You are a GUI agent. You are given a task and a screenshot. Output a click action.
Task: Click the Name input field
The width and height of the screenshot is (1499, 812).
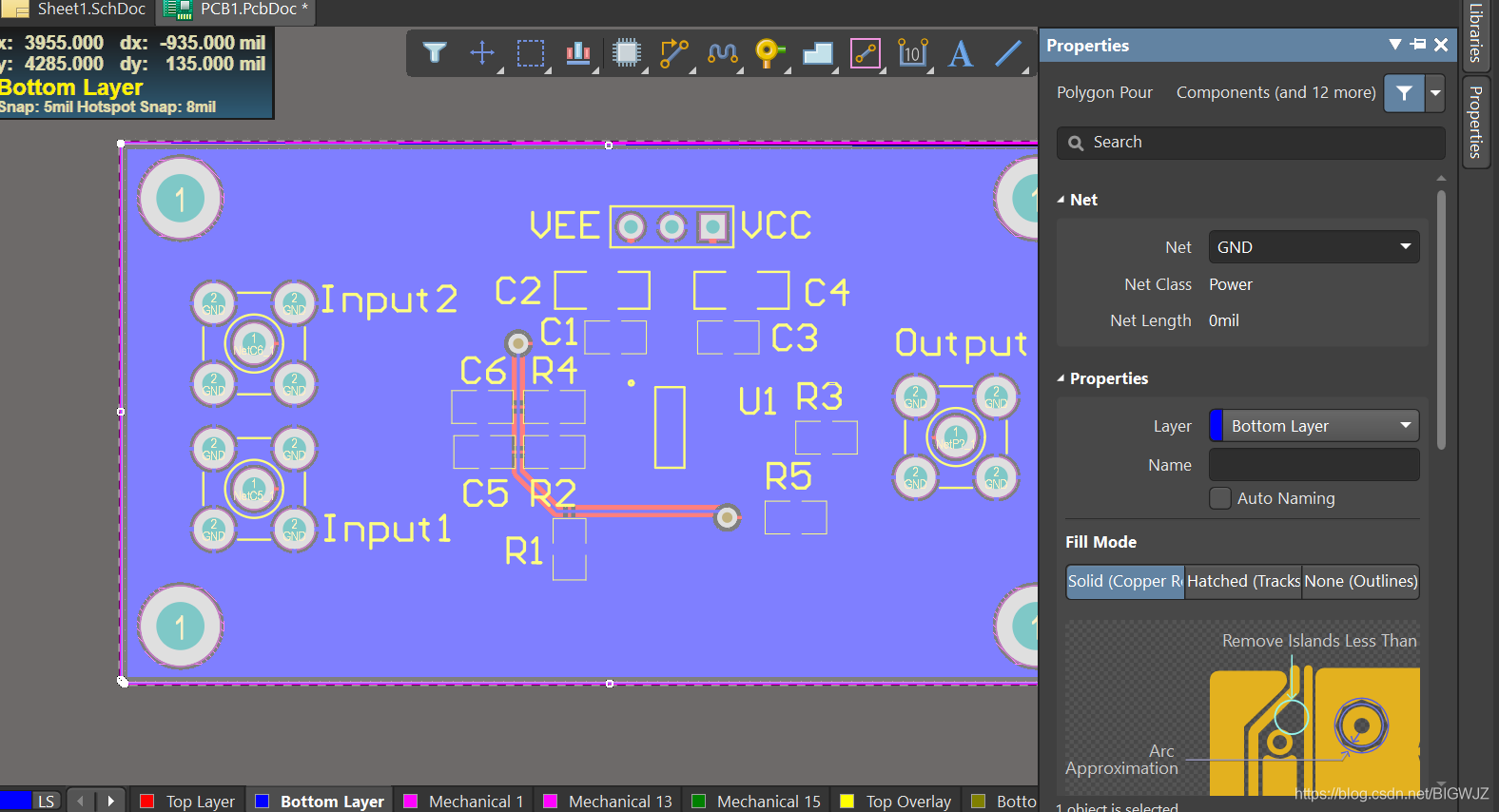[x=1314, y=465]
